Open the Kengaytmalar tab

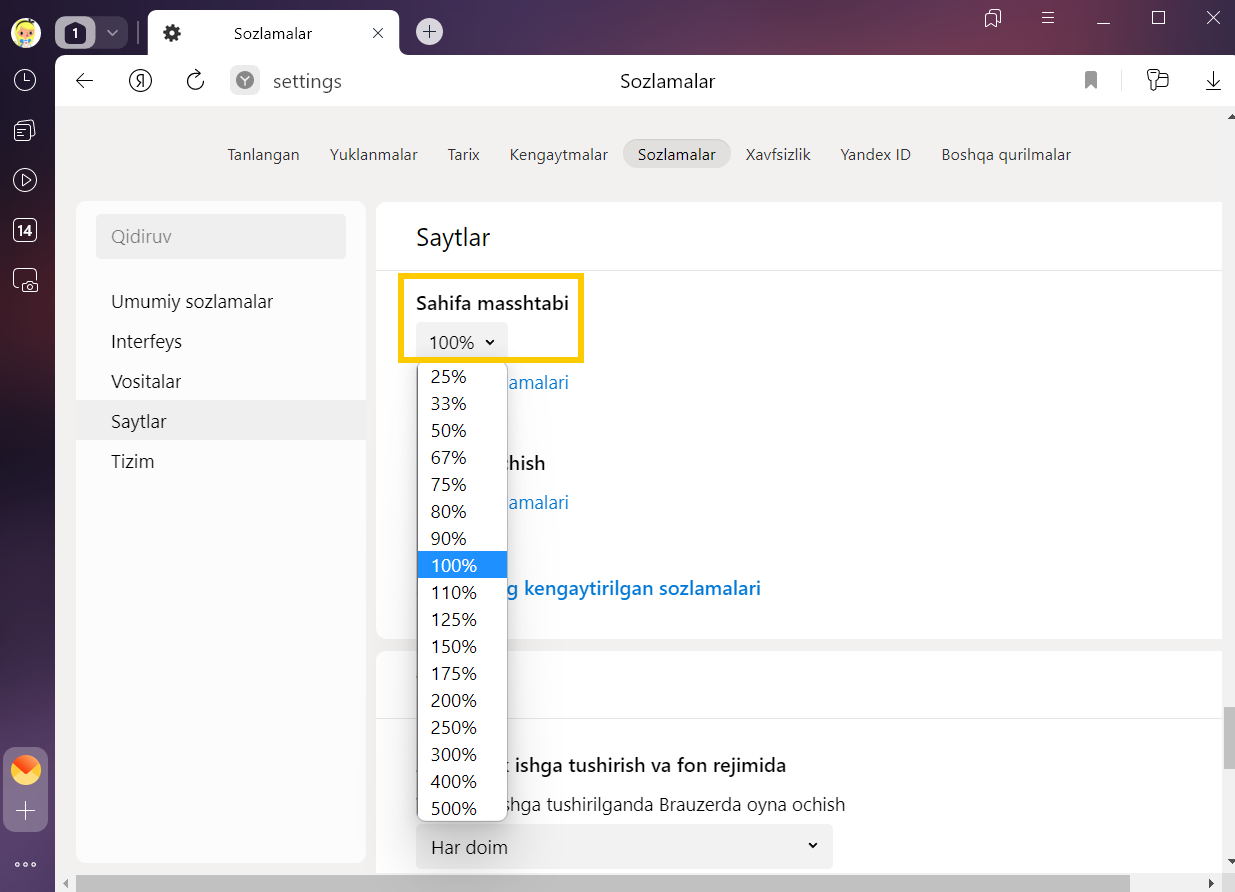coord(558,154)
